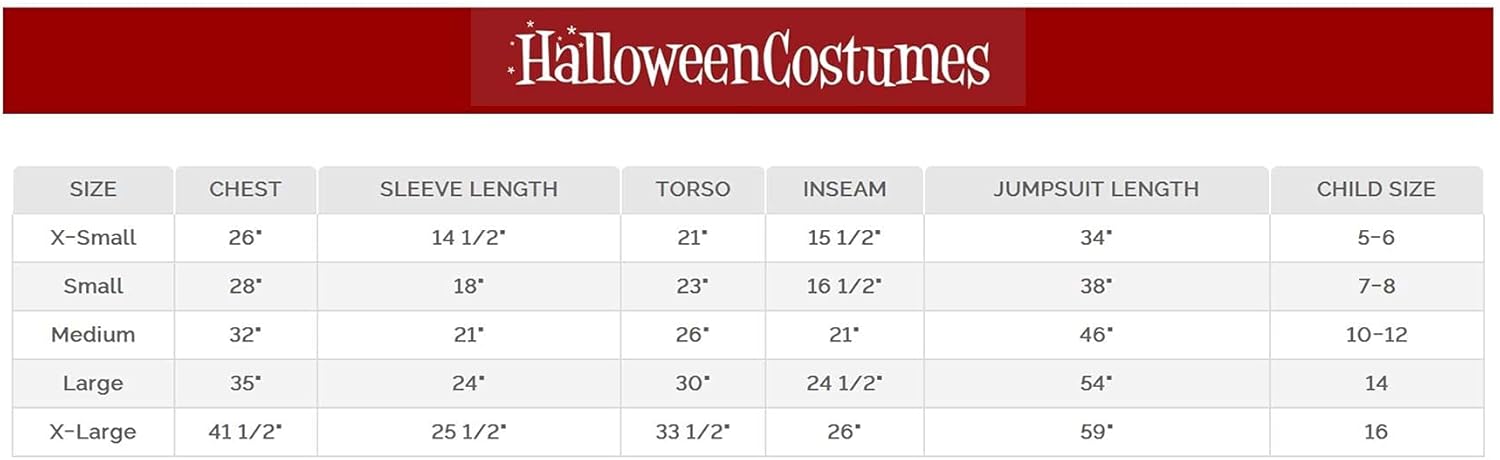Select the 33 1/2" torso cell

coord(693,432)
